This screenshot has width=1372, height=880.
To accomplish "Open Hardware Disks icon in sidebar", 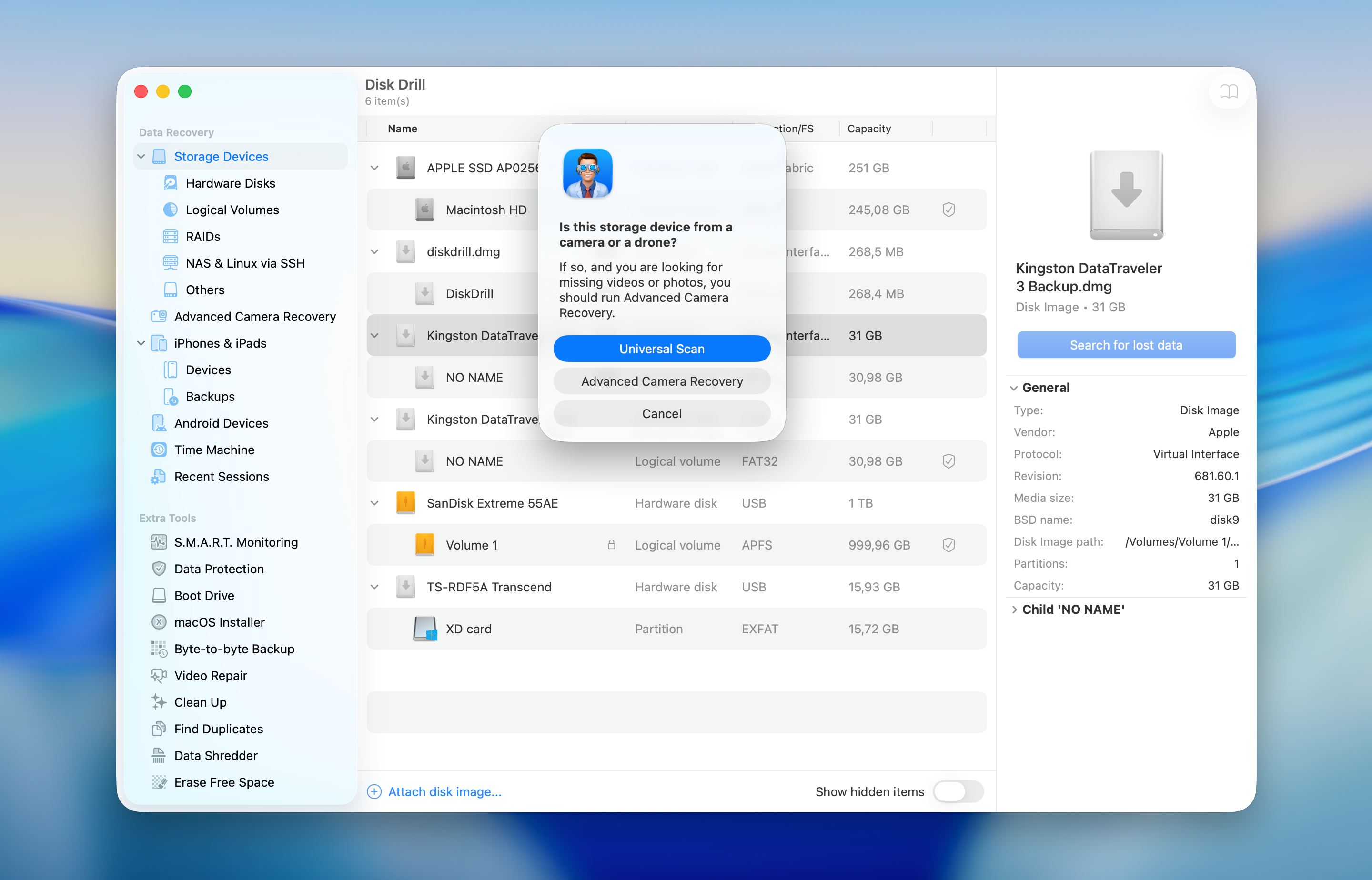I will [171, 183].
